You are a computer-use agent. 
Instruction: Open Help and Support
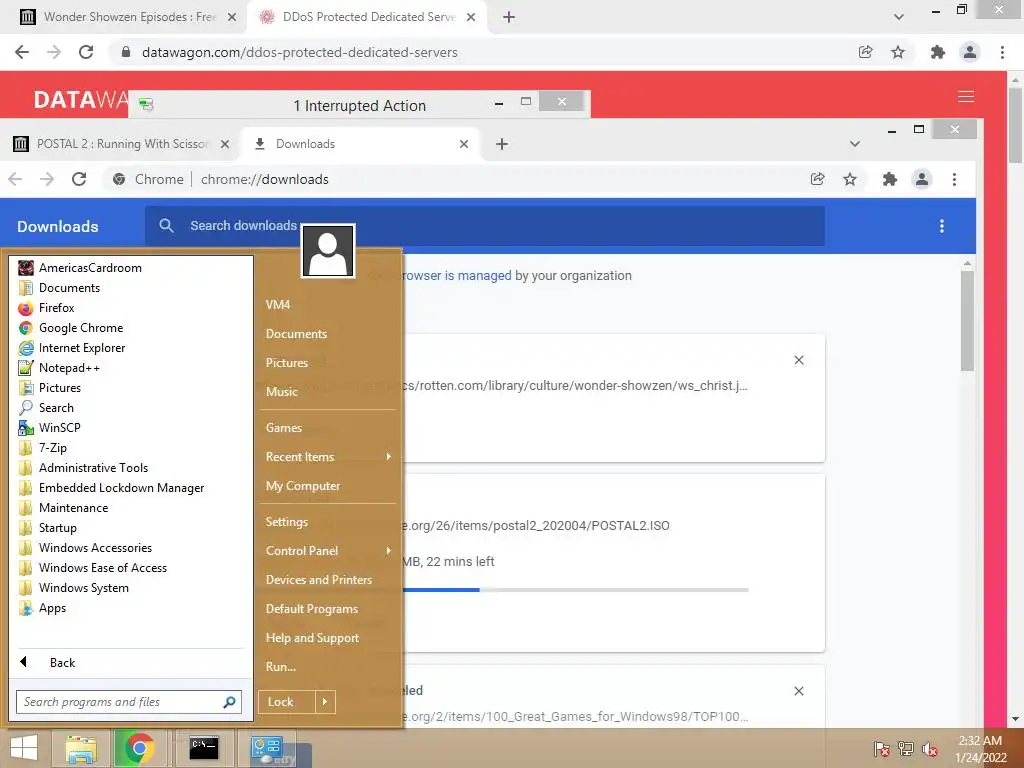point(312,638)
